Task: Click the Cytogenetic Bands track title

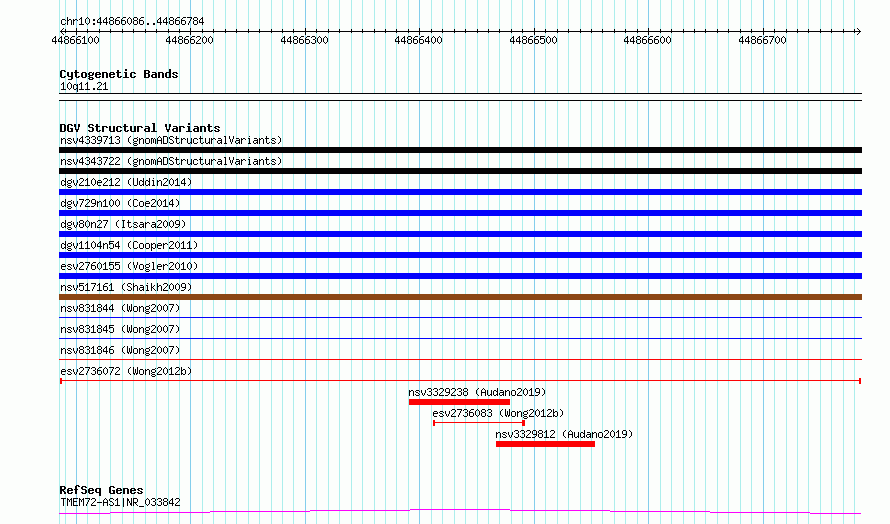Action: (119, 74)
